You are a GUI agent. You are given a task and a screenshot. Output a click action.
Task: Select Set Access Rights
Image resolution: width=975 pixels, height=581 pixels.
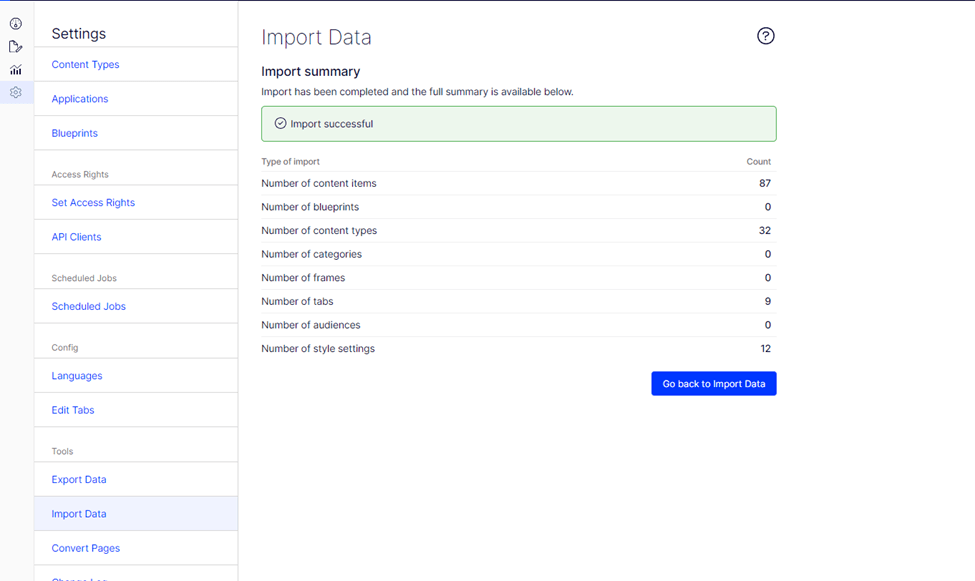[x=93, y=203]
